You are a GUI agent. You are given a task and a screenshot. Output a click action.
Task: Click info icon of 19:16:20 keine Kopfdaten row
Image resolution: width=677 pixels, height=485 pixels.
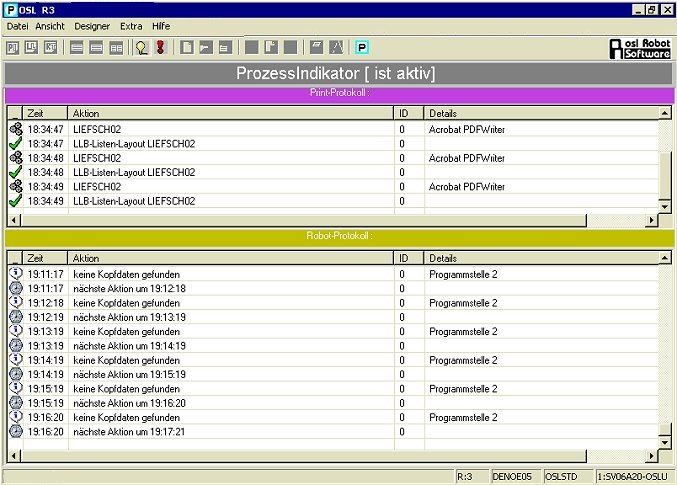tap(16, 417)
